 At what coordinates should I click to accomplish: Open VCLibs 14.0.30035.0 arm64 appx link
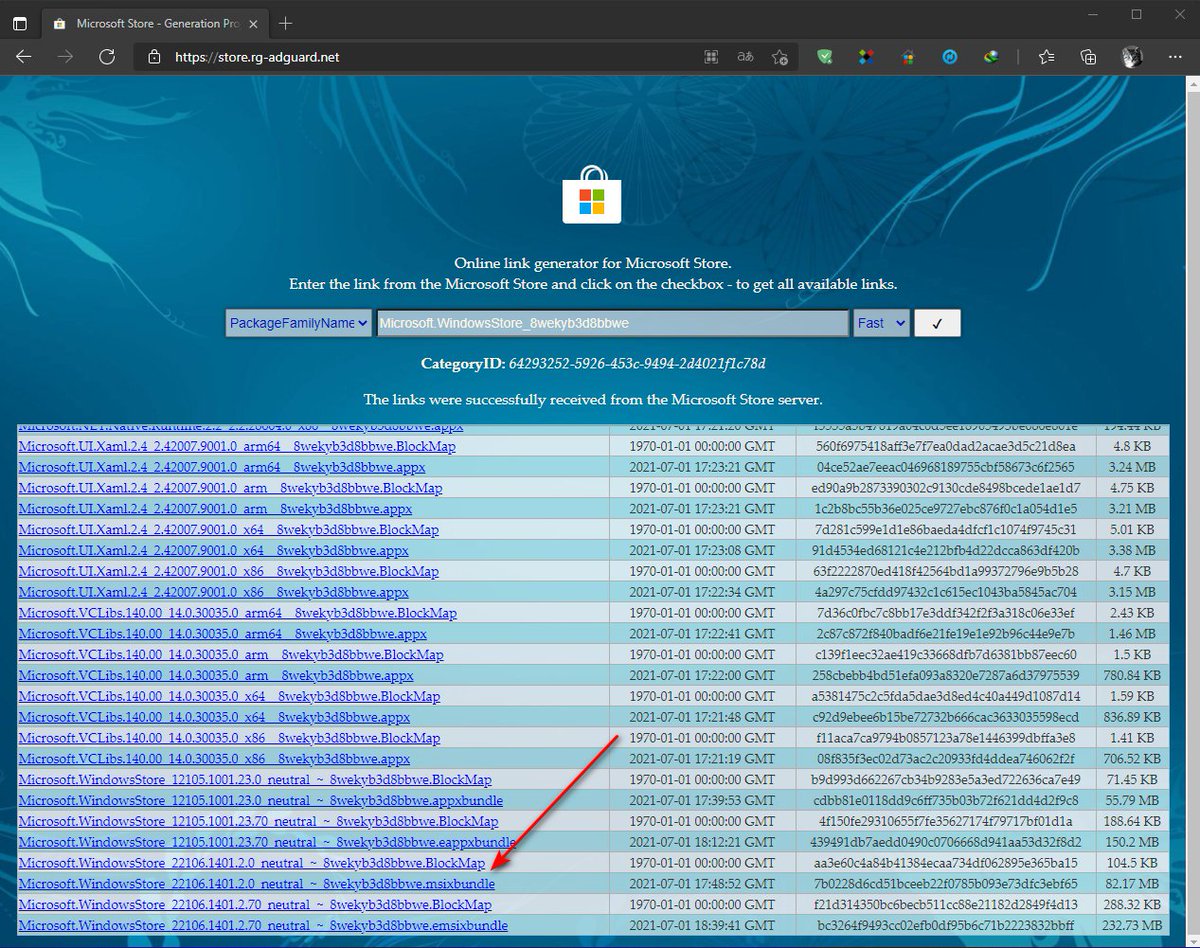(222, 634)
